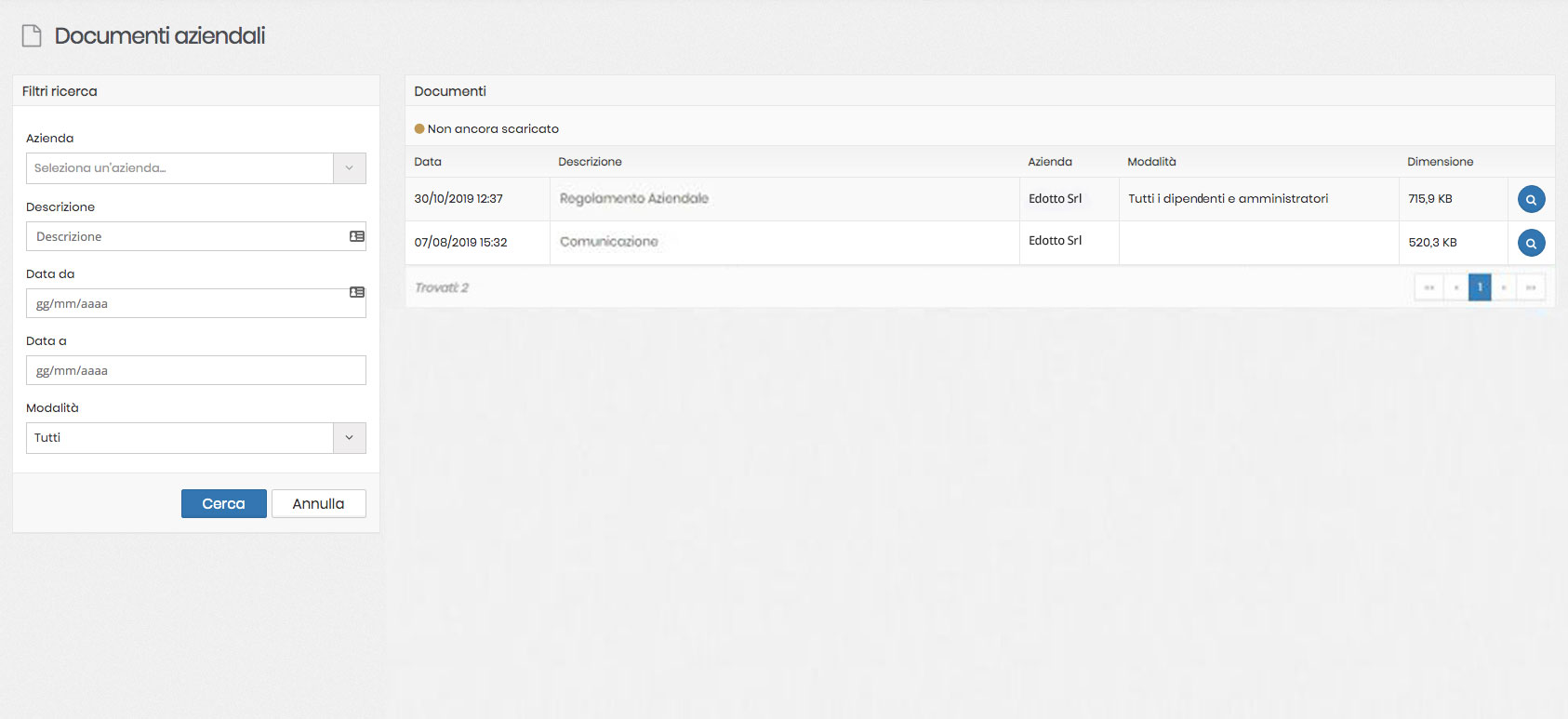1568x719 pixels.
Task: Go to previous page of results
Action: (x=1455, y=287)
